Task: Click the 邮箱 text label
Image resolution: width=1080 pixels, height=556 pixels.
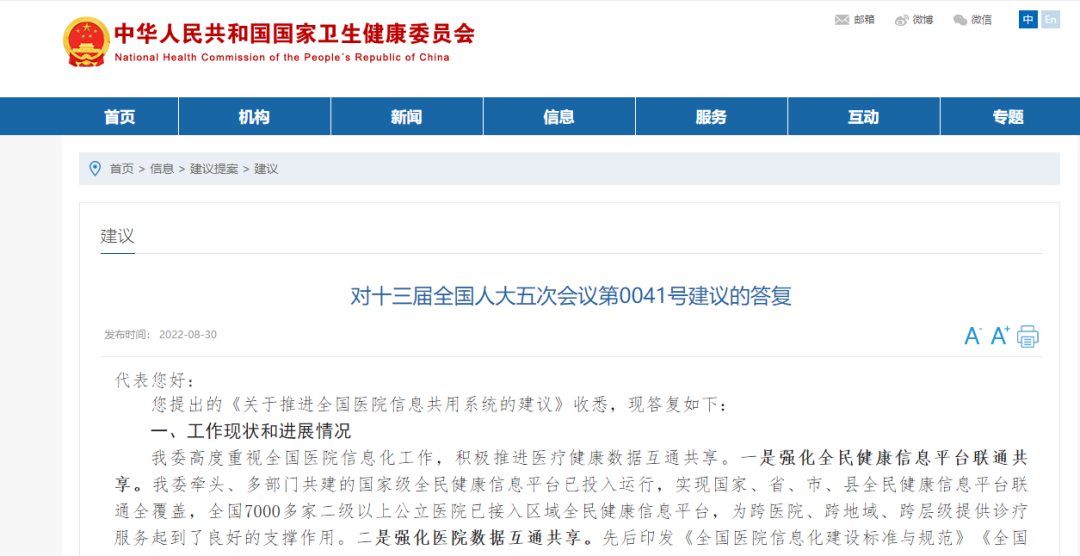Action: click(x=864, y=20)
